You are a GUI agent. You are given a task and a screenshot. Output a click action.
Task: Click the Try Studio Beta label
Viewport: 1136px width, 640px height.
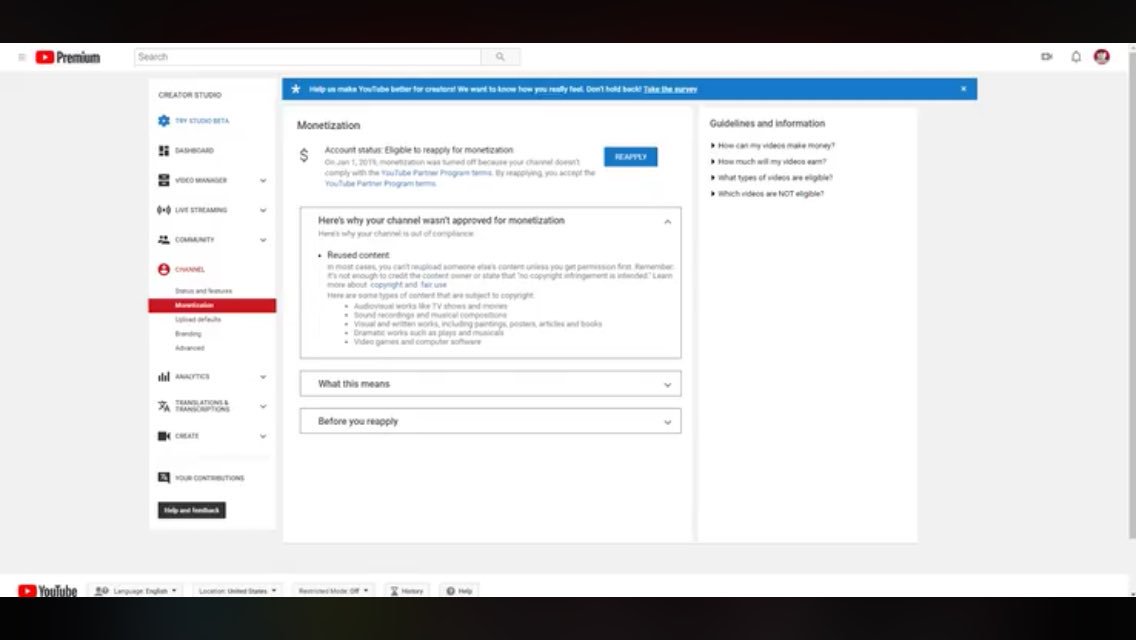202,121
